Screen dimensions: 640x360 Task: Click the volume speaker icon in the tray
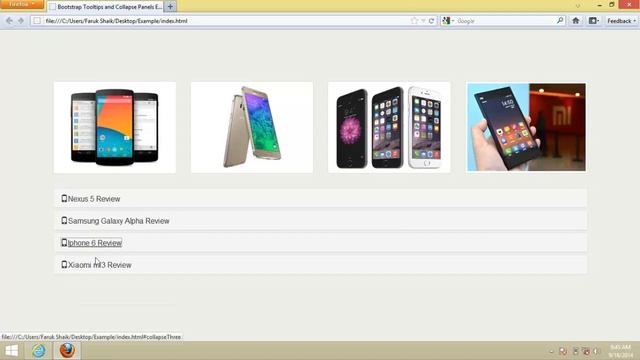596,351
